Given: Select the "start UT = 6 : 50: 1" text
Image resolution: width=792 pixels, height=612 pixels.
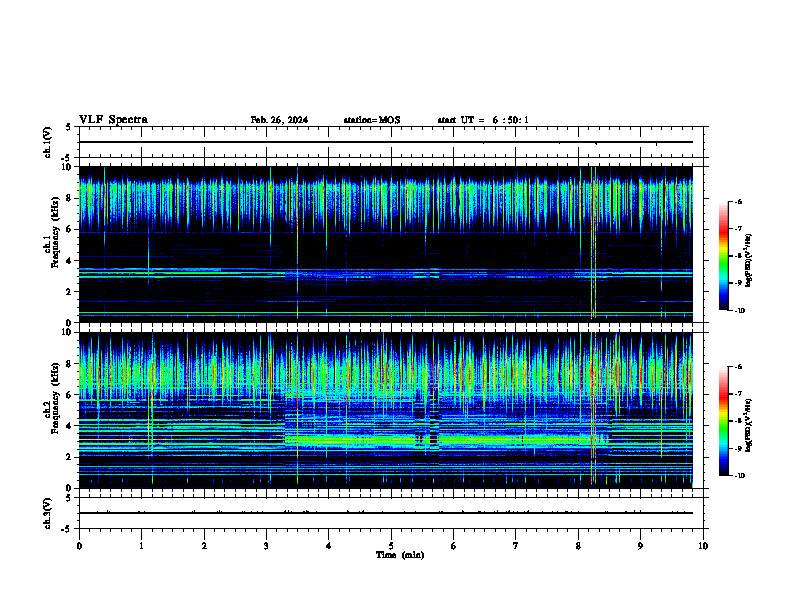Looking at the screenshot, I should pyautogui.click(x=483, y=120).
